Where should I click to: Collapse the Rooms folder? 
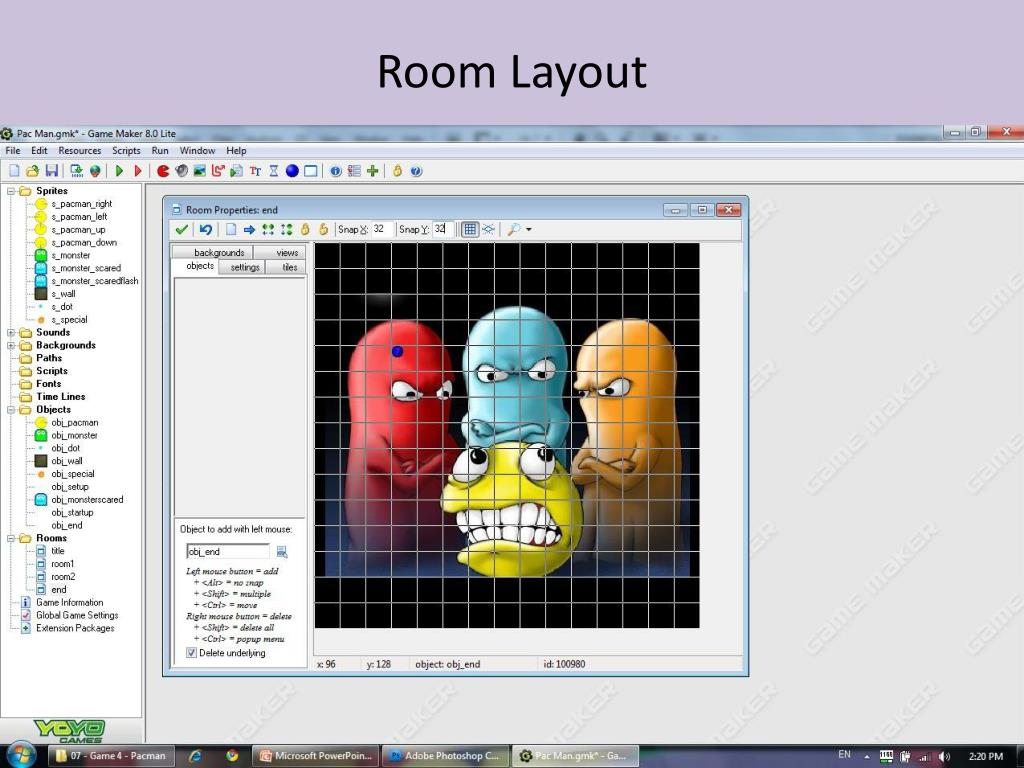(x=11, y=538)
